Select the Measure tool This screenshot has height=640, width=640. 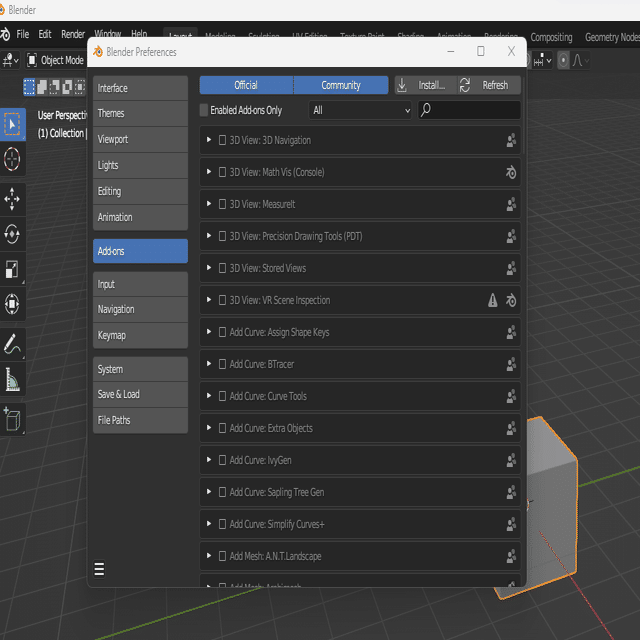tap(12, 379)
